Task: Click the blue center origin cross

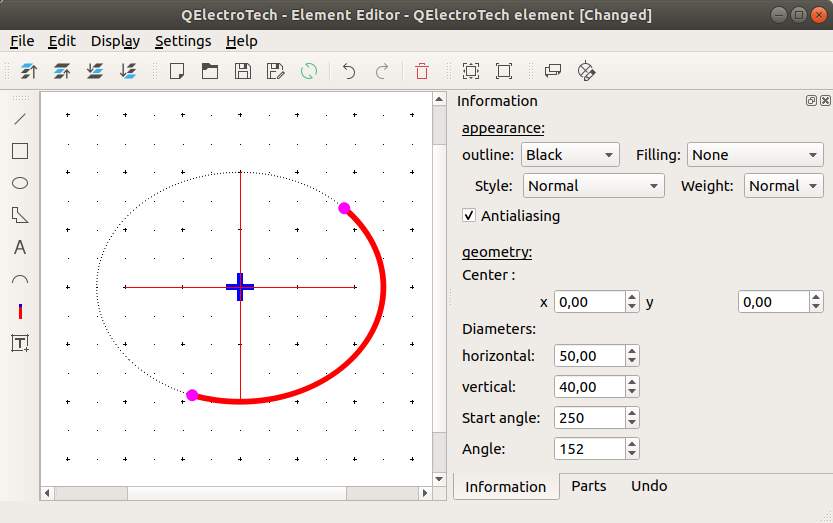Action: click(x=240, y=287)
